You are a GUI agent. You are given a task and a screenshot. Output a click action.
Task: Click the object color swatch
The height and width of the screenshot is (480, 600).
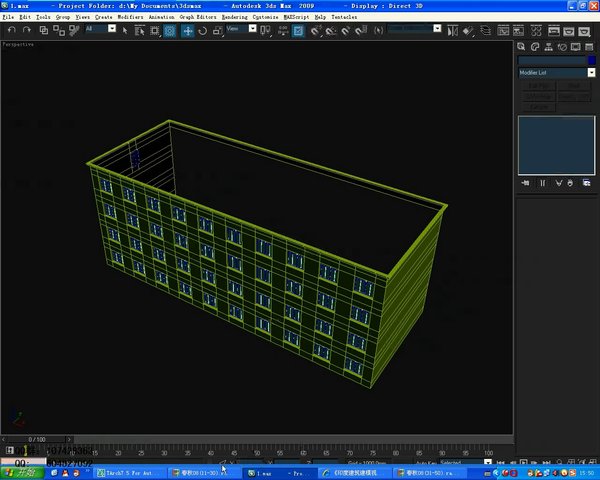point(592,60)
